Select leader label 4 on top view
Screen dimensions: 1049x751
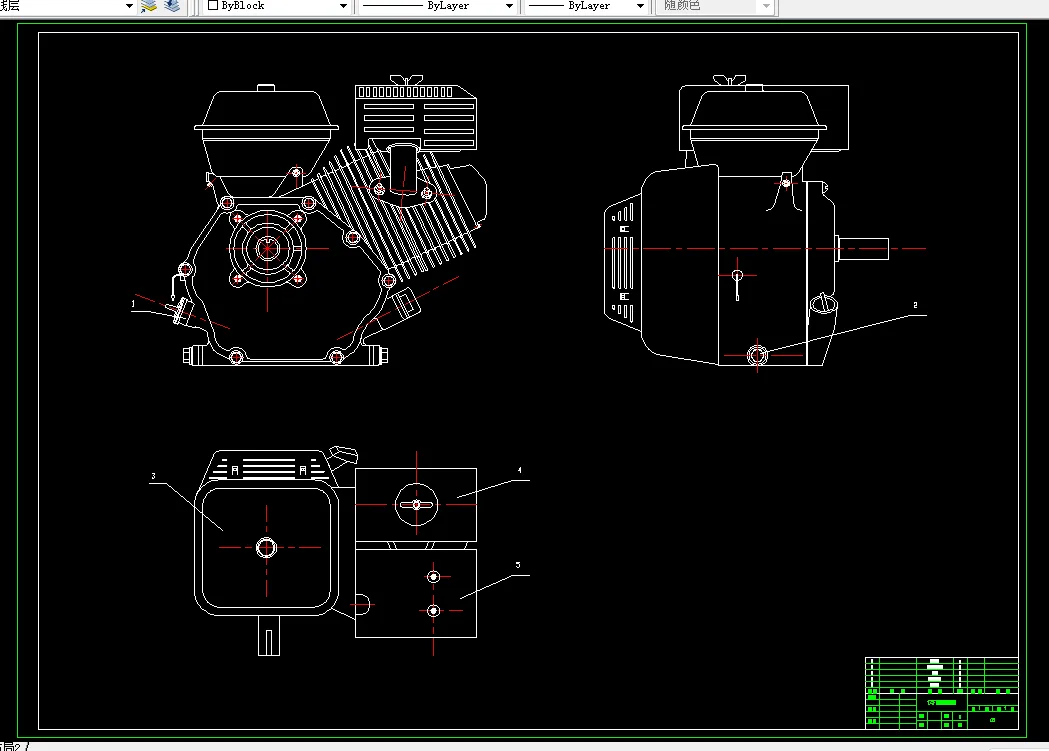519,470
